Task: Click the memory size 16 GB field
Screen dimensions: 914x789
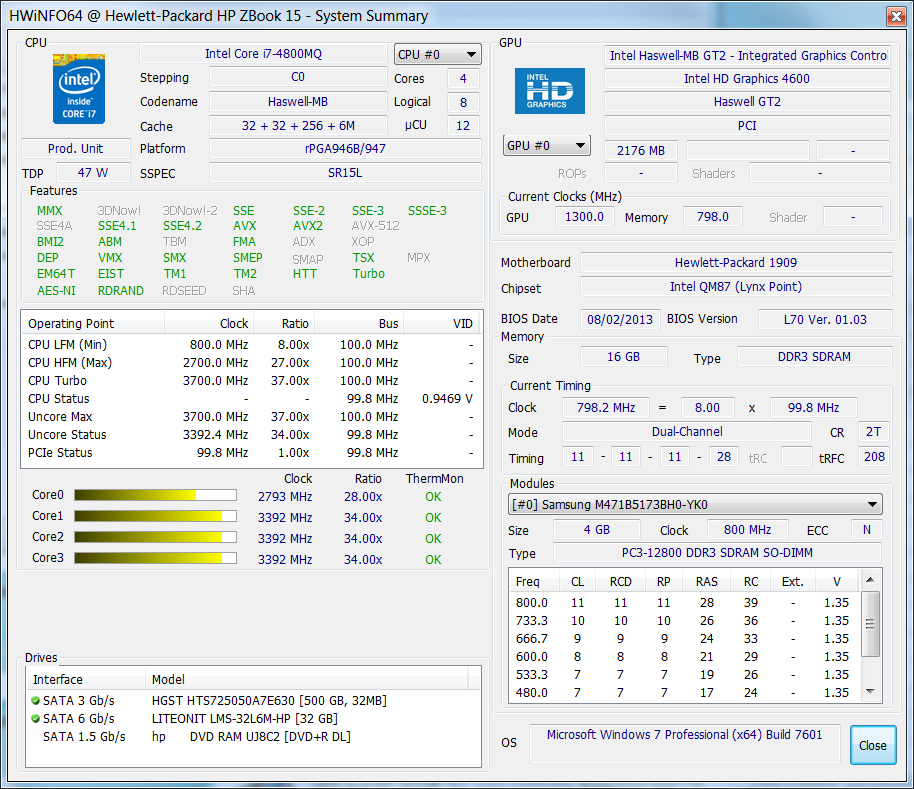Action: (624, 357)
